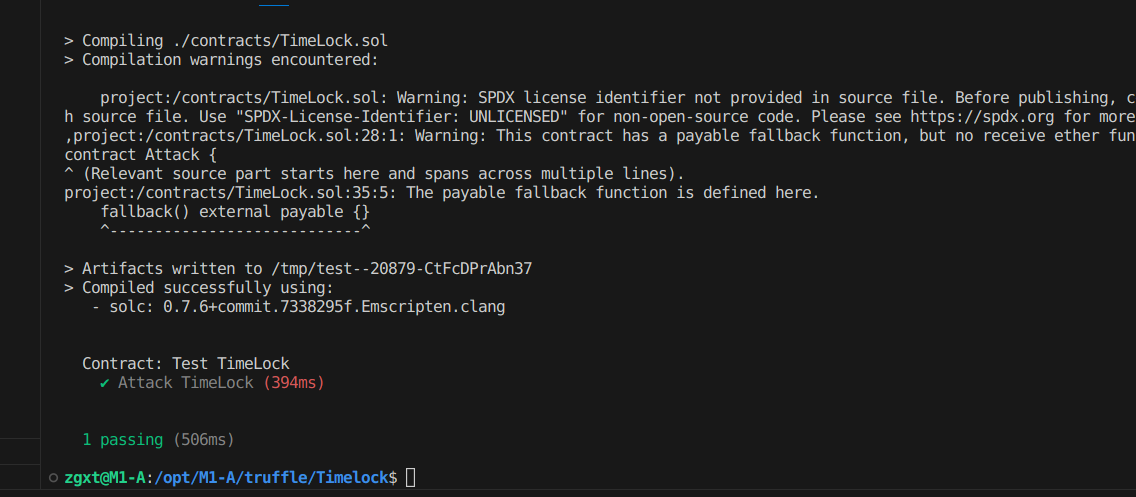
Task: Click the solc 0.7.6+commit.7338295f version line
Action: [298, 306]
